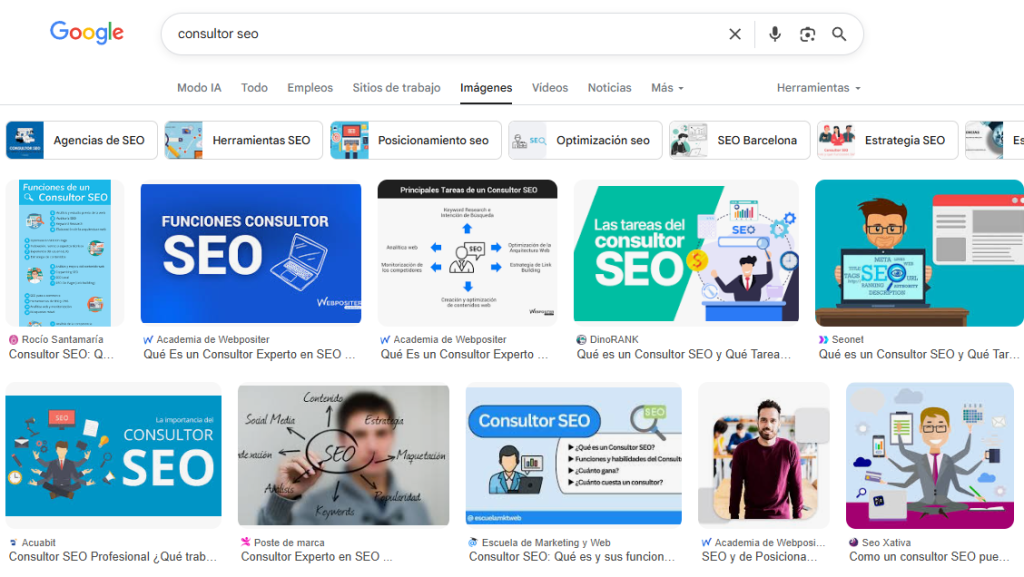This screenshot has height=577, width=1024.
Task: Open the blue Funciones Consultor SEO image
Action: point(251,253)
